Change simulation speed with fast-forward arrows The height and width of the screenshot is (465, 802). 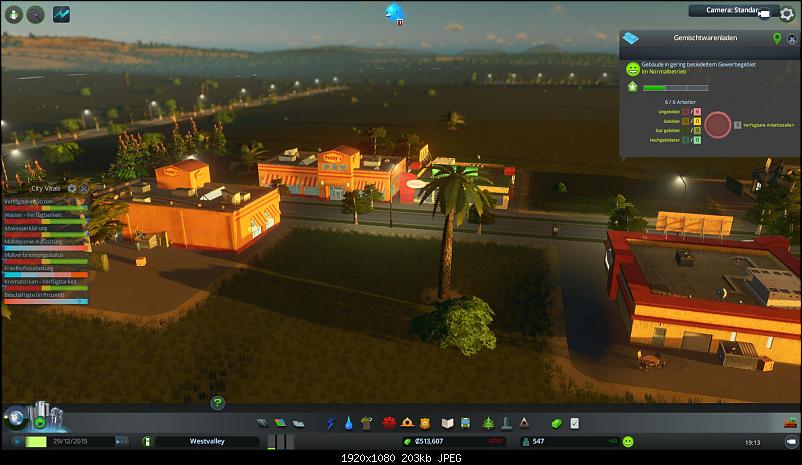121,441
